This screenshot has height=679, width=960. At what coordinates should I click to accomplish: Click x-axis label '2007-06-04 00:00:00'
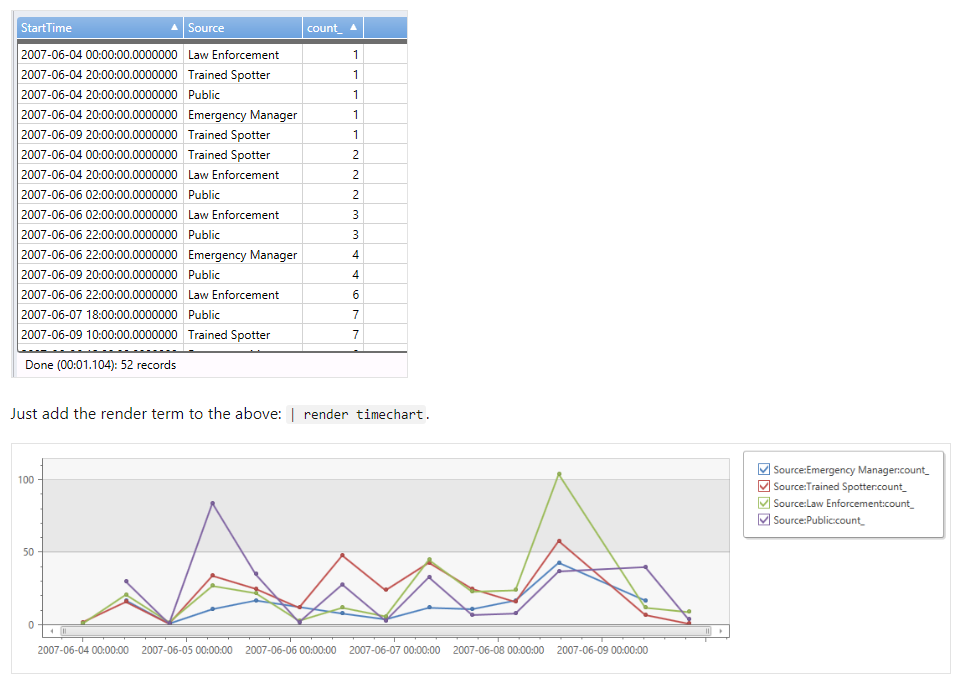pyautogui.click(x=83, y=650)
